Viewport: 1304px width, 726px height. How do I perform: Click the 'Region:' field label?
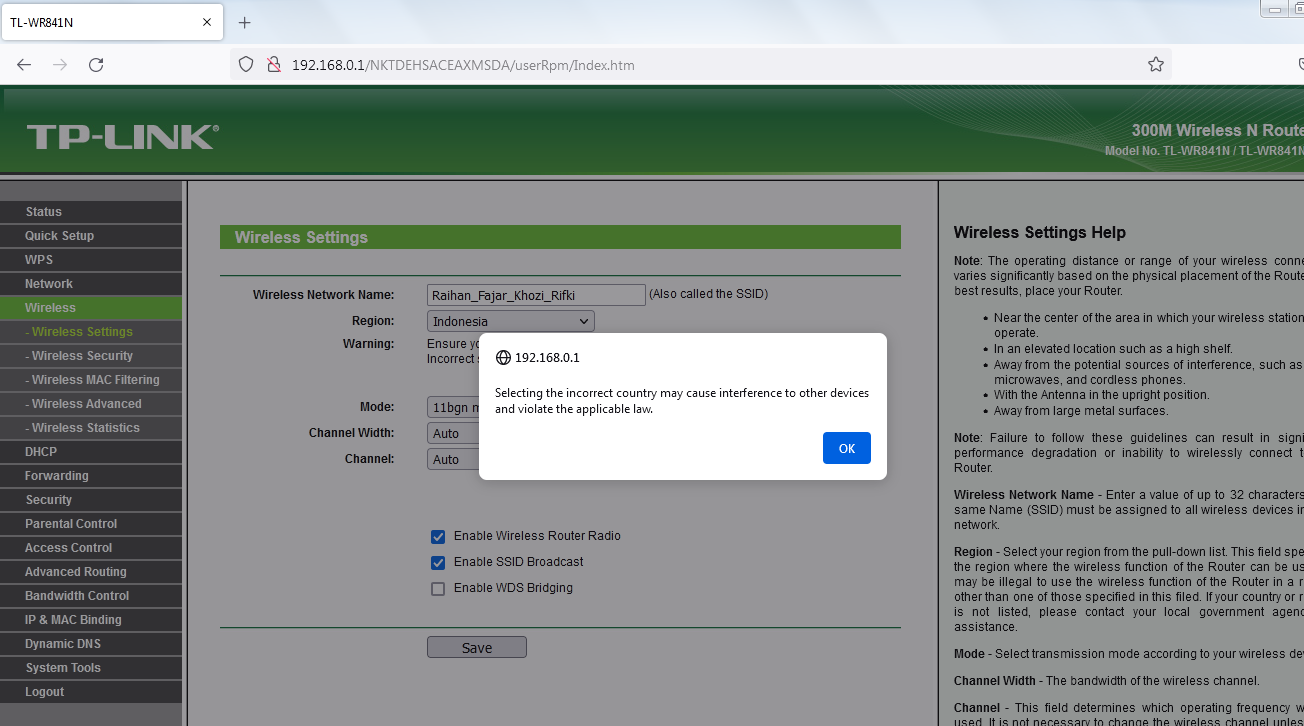coord(373,321)
